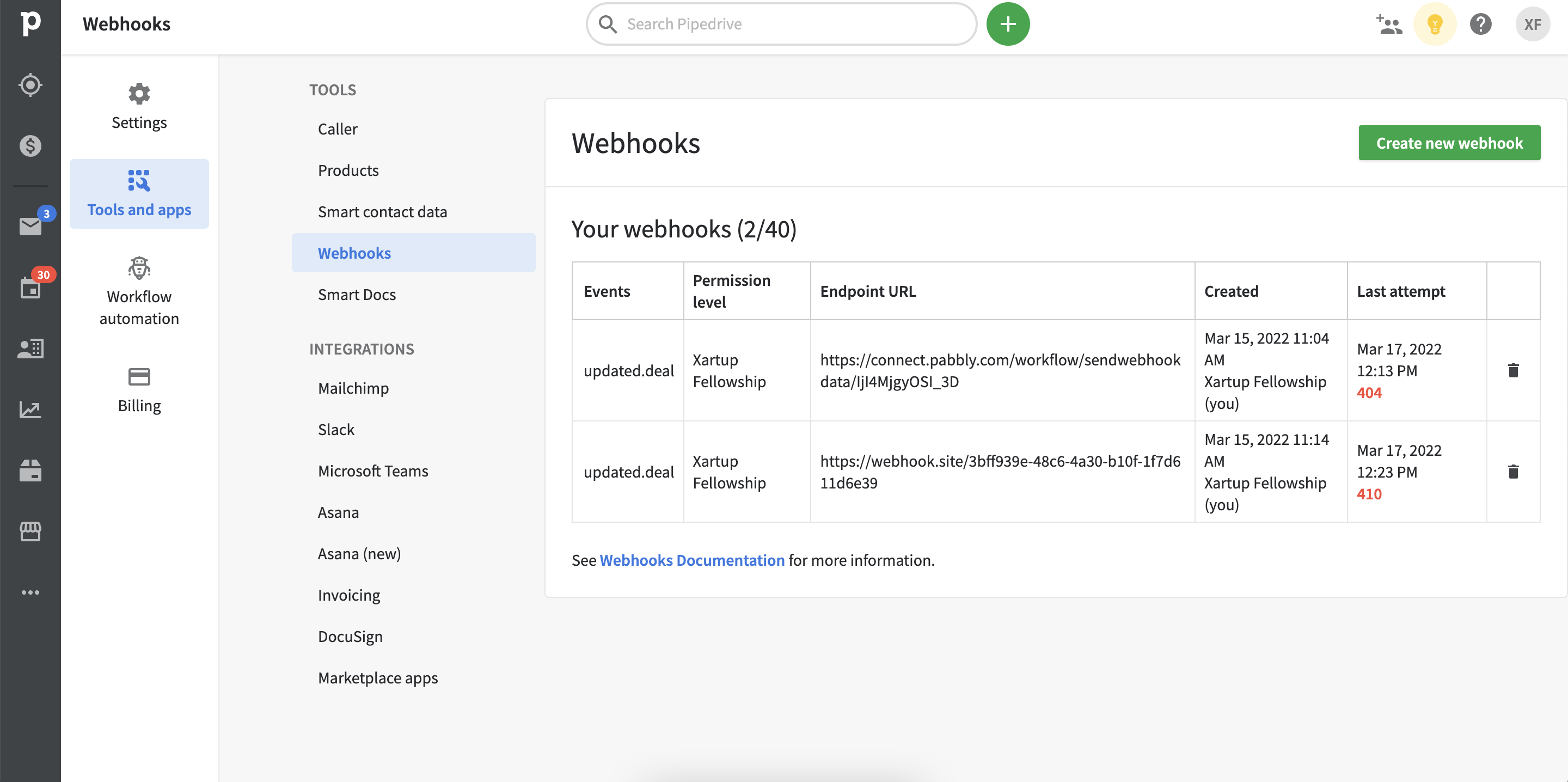Click the webhook.site endpoint URL
This screenshot has width=1568, height=782.
(1000, 472)
